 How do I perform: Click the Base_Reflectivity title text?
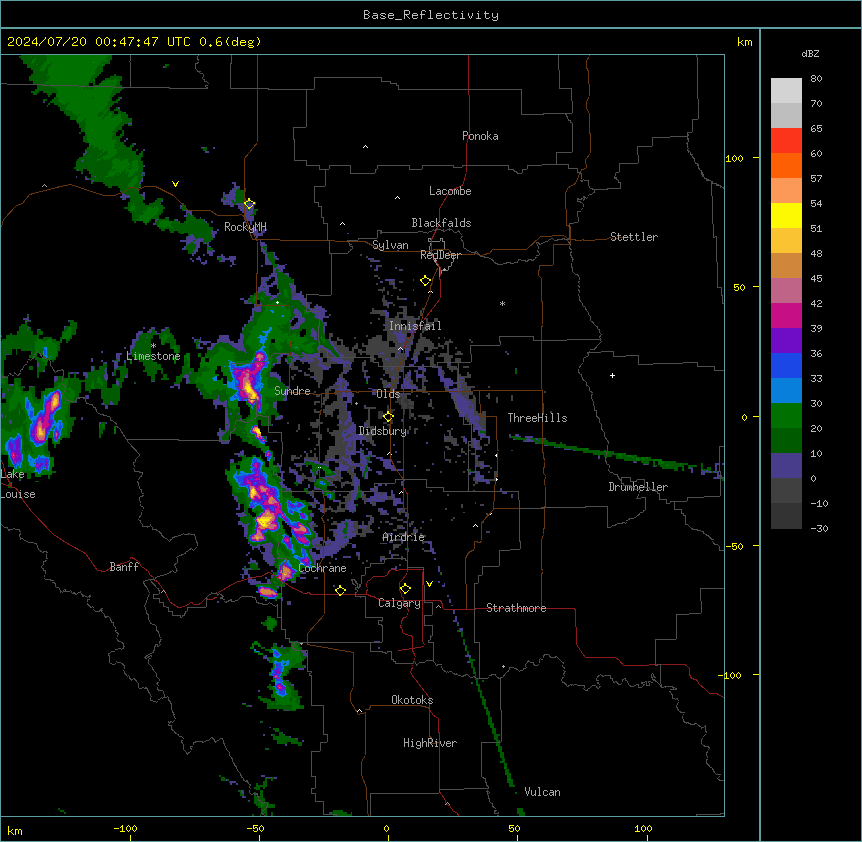(x=431, y=15)
